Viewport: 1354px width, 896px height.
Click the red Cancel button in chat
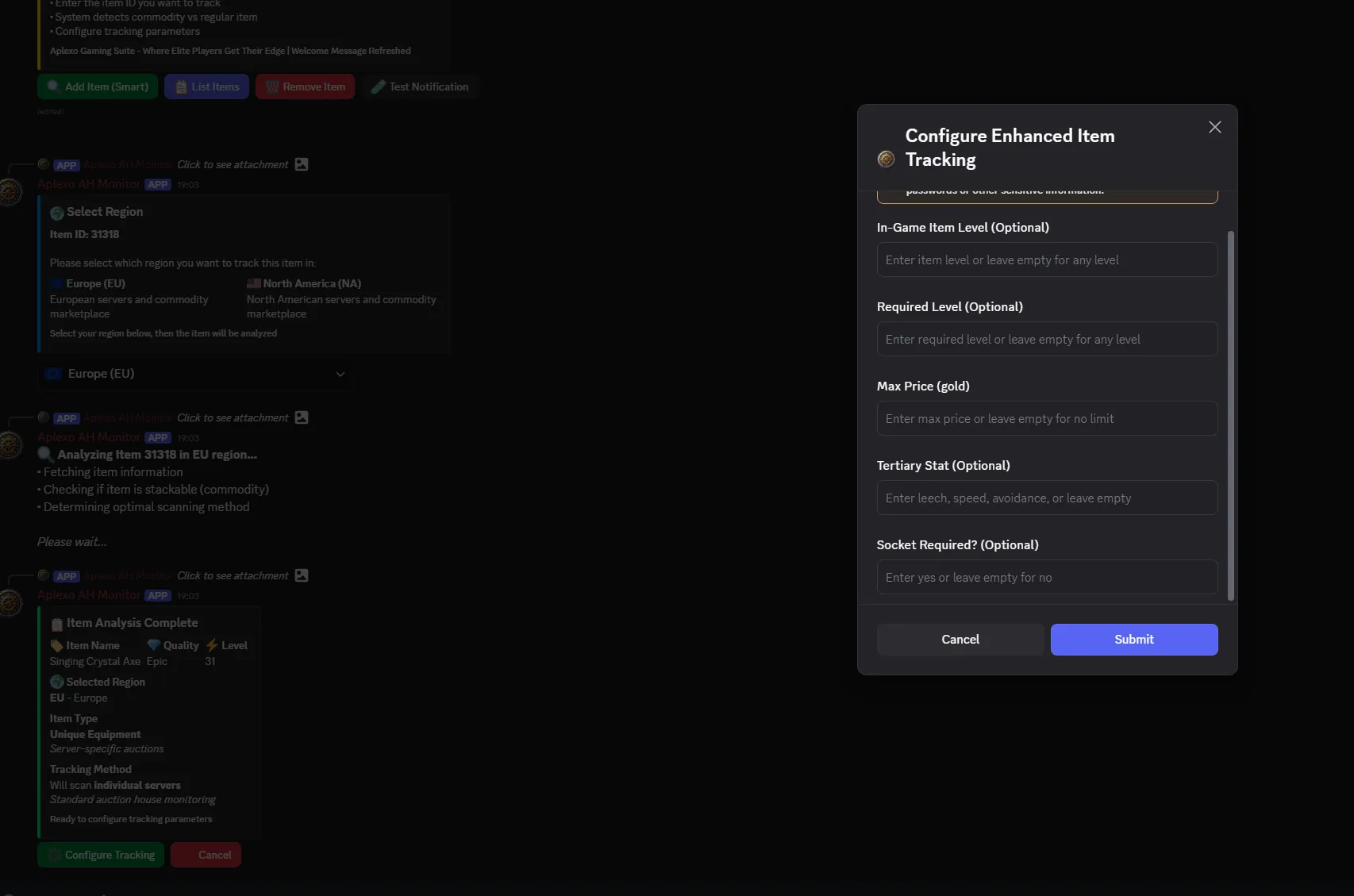click(x=206, y=855)
